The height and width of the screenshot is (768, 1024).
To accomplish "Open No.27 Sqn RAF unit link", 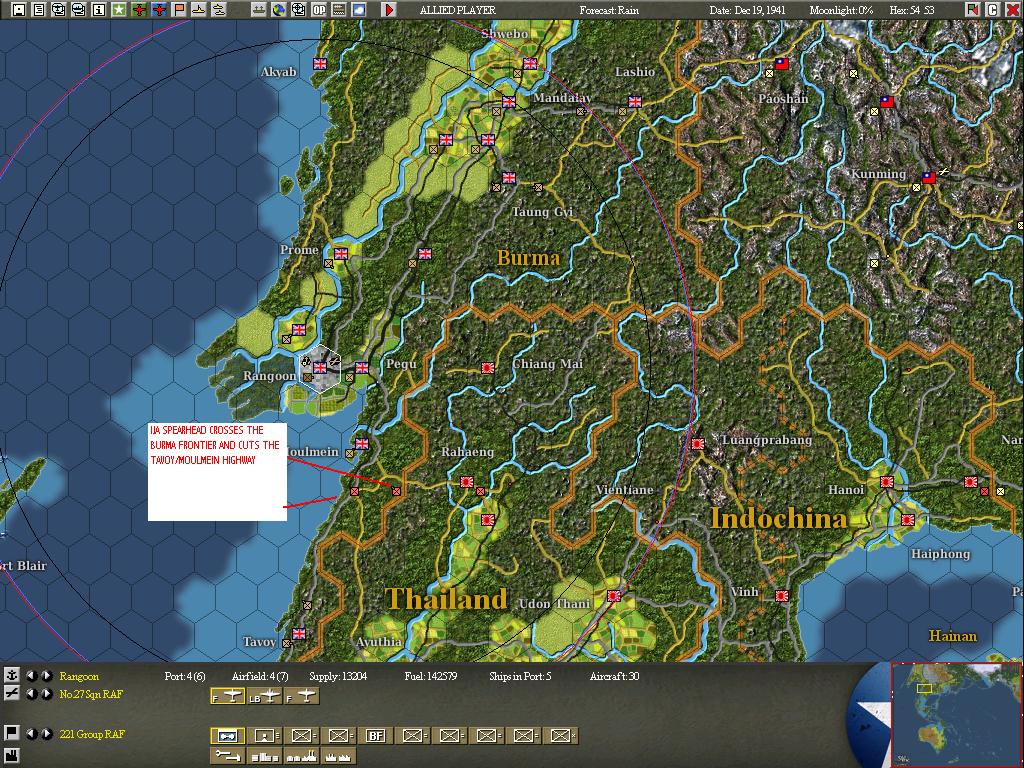I will [91, 694].
